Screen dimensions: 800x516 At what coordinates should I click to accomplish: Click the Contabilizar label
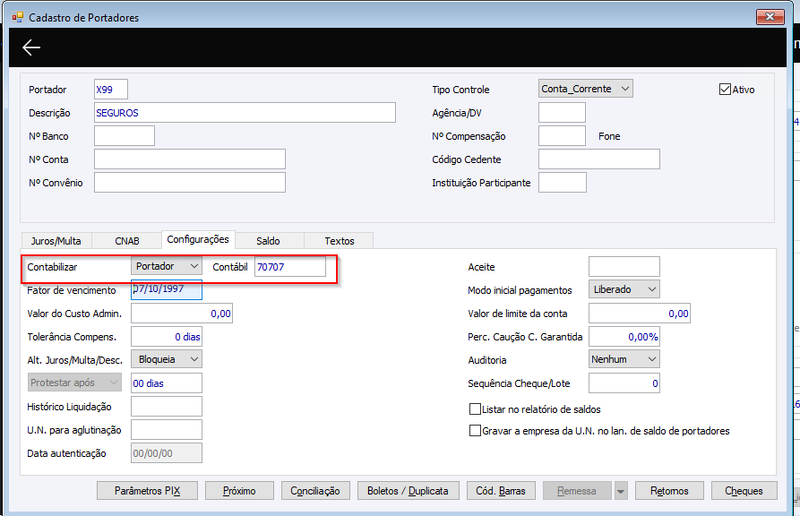coord(52,267)
